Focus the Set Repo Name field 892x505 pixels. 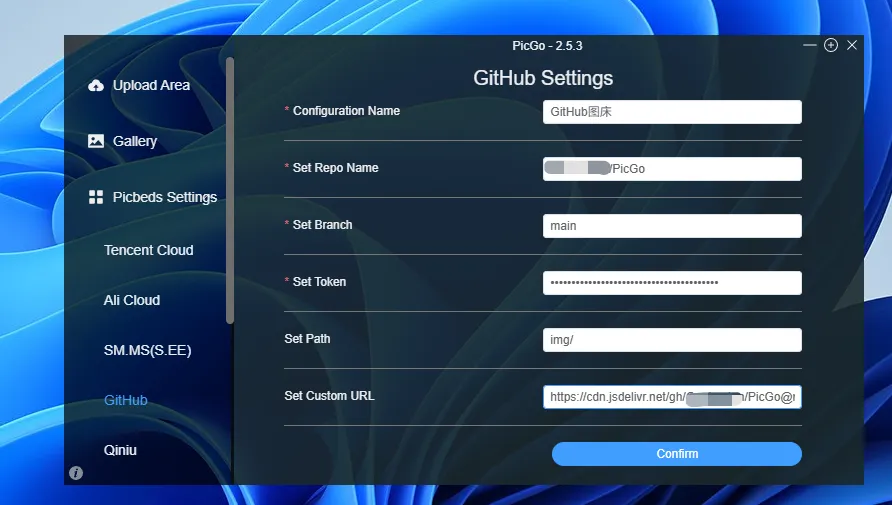[672, 169]
